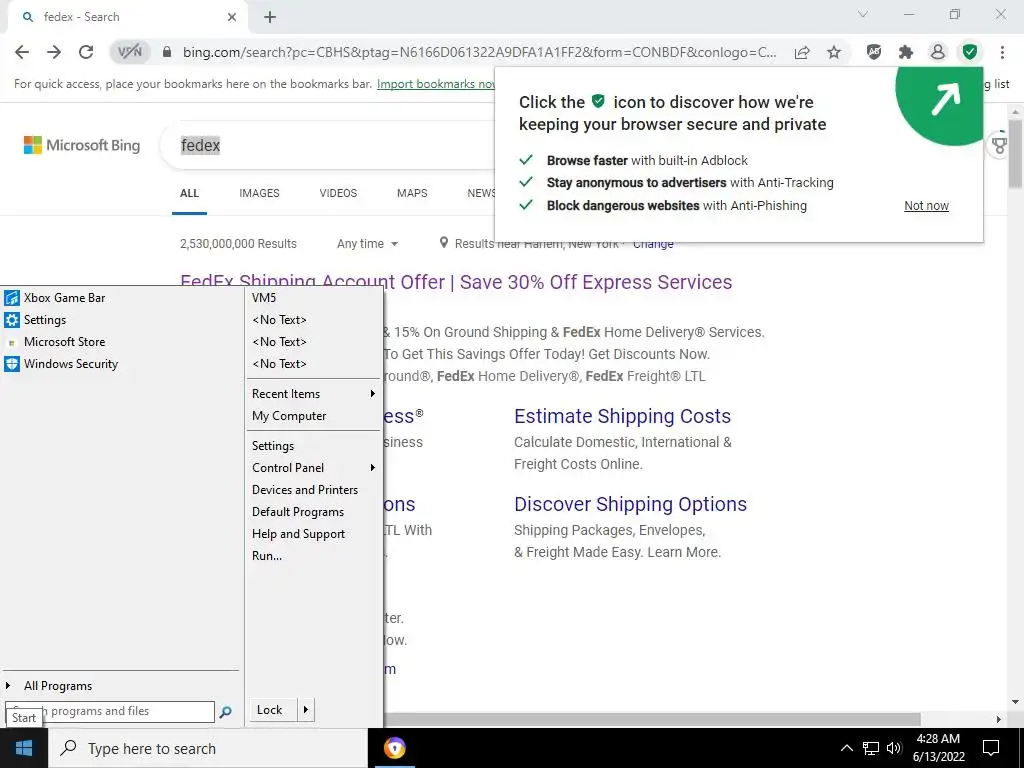Switch to the MAPS search tab
The height and width of the screenshot is (768, 1024).
pos(412,193)
